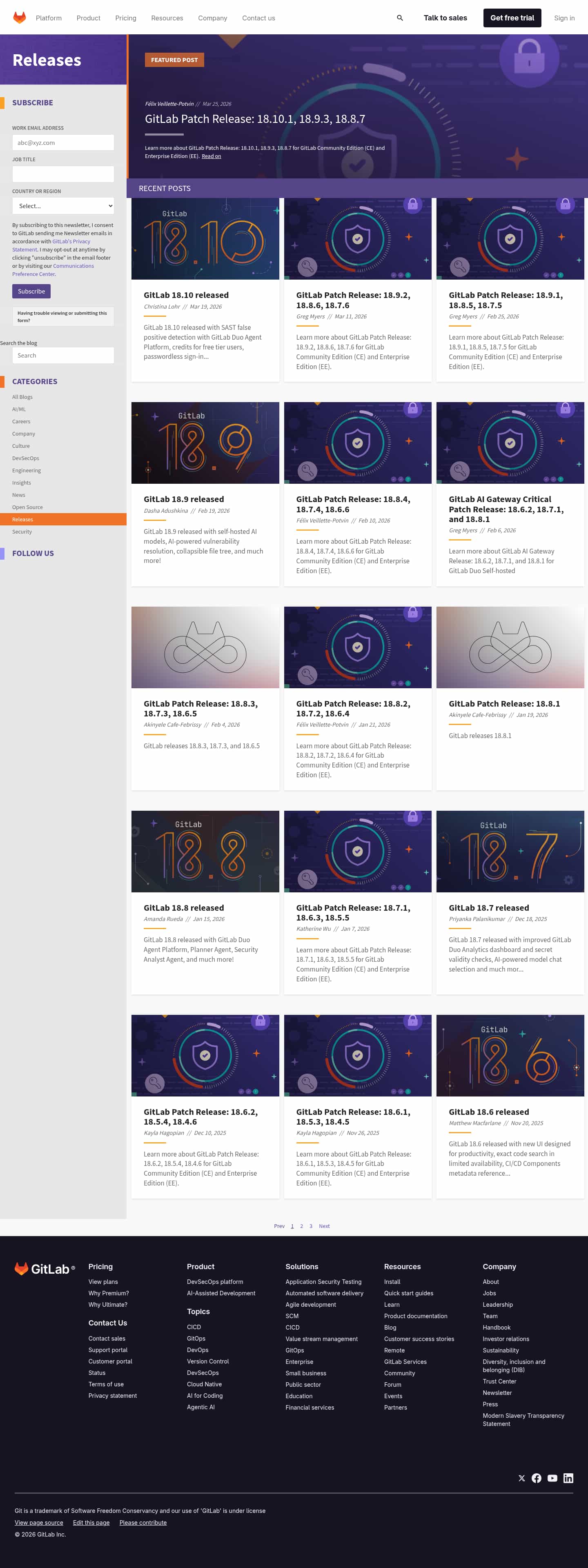Image resolution: width=588 pixels, height=1568 pixels.
Task: Go to pagination page 3
Action: pyautogui.click(x=310, y=1226)
